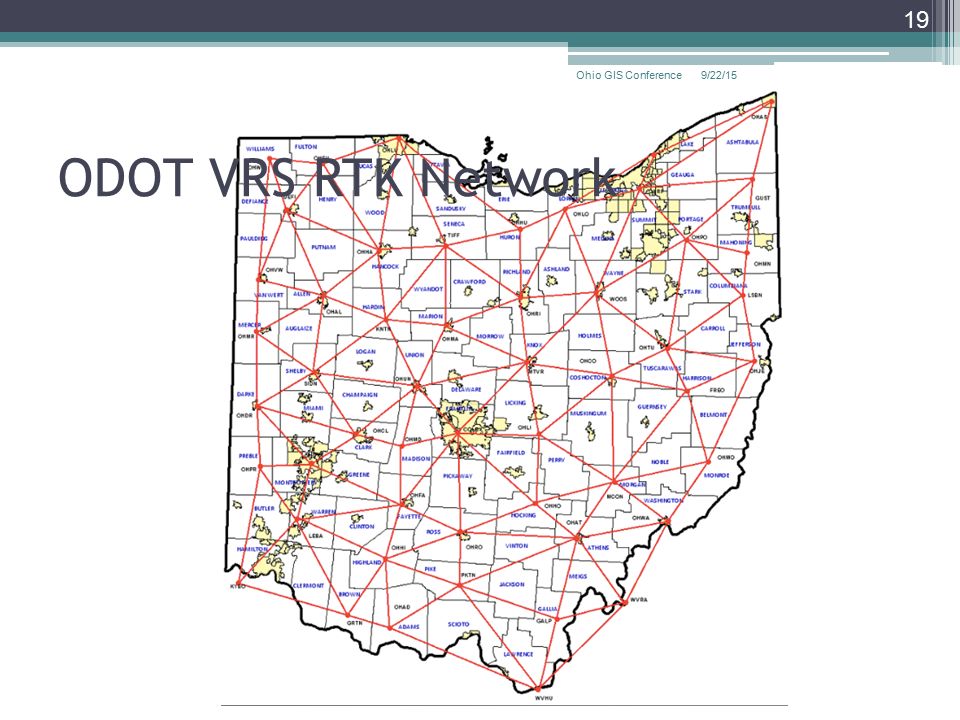
Task: Click the BELMONT county label
Action: pos(713,415)
